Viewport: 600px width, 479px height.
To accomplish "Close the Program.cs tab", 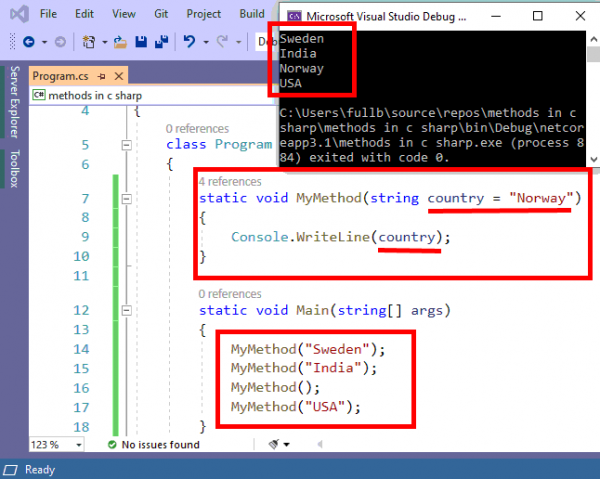I will pyautogui.click(x=117, y=77).
